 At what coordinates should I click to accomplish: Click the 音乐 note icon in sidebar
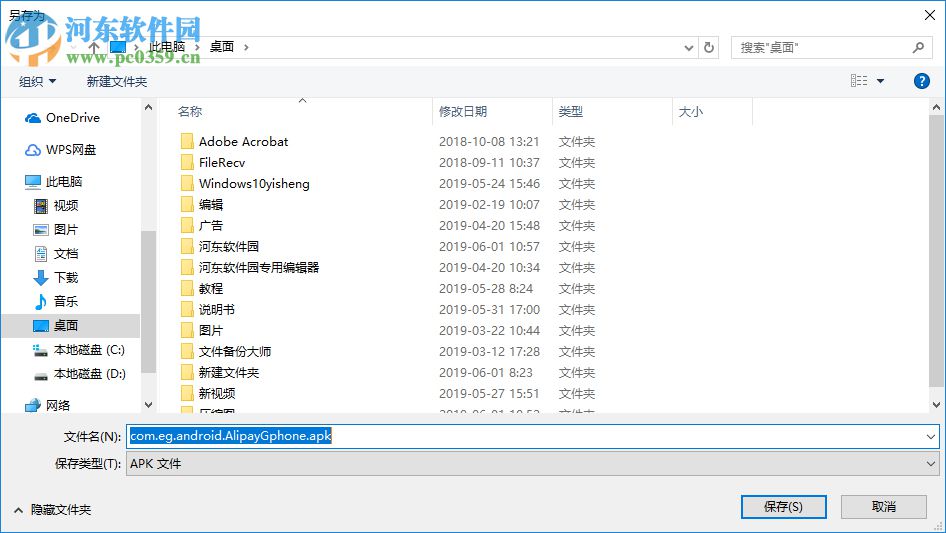coord(40,301)
